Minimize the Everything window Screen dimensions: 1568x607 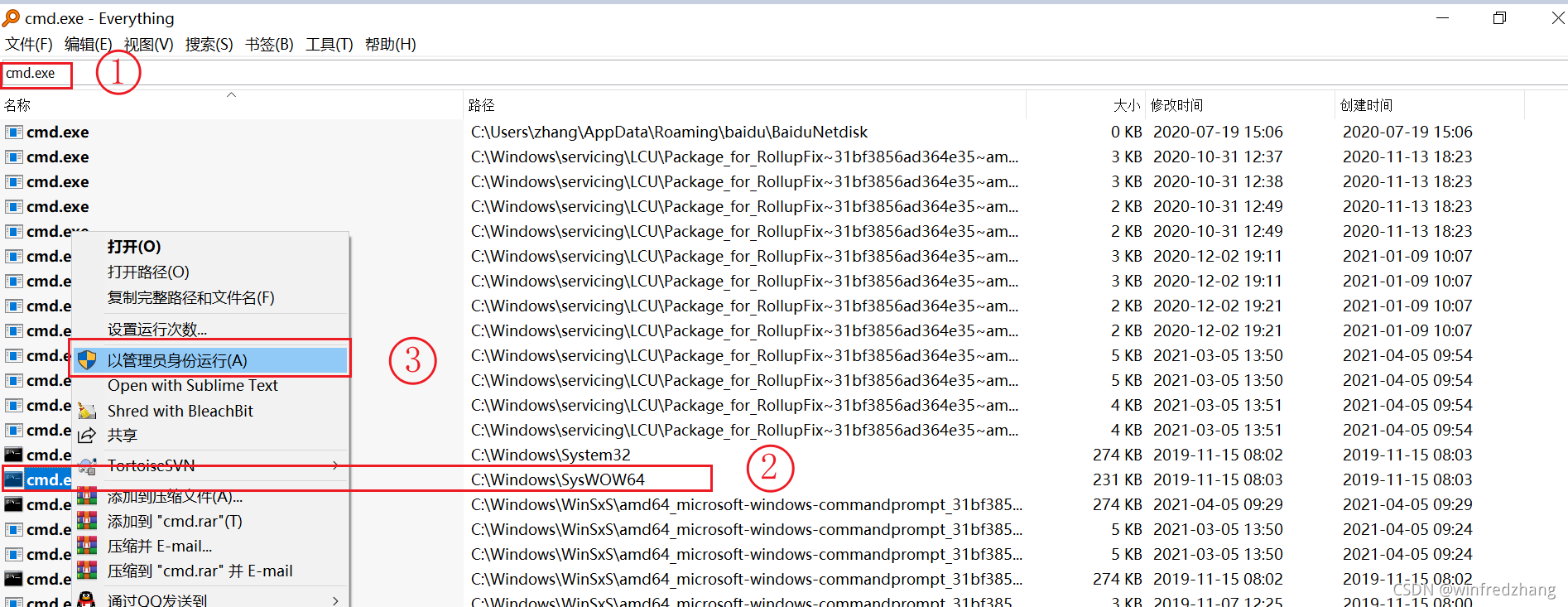1442,17
